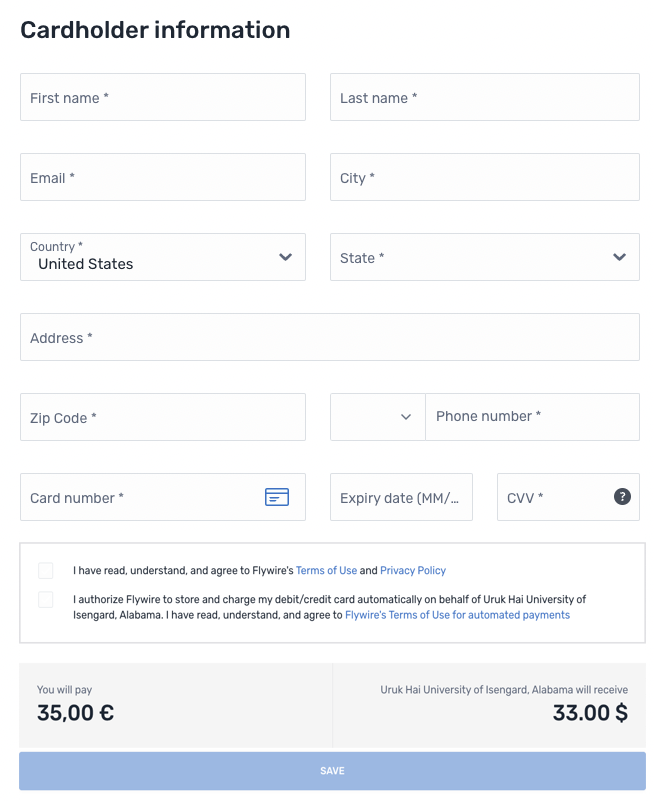654x801 pixels.
Task: Click the Zip Code field
Action: pyautogui.click(x=163, y=417)
